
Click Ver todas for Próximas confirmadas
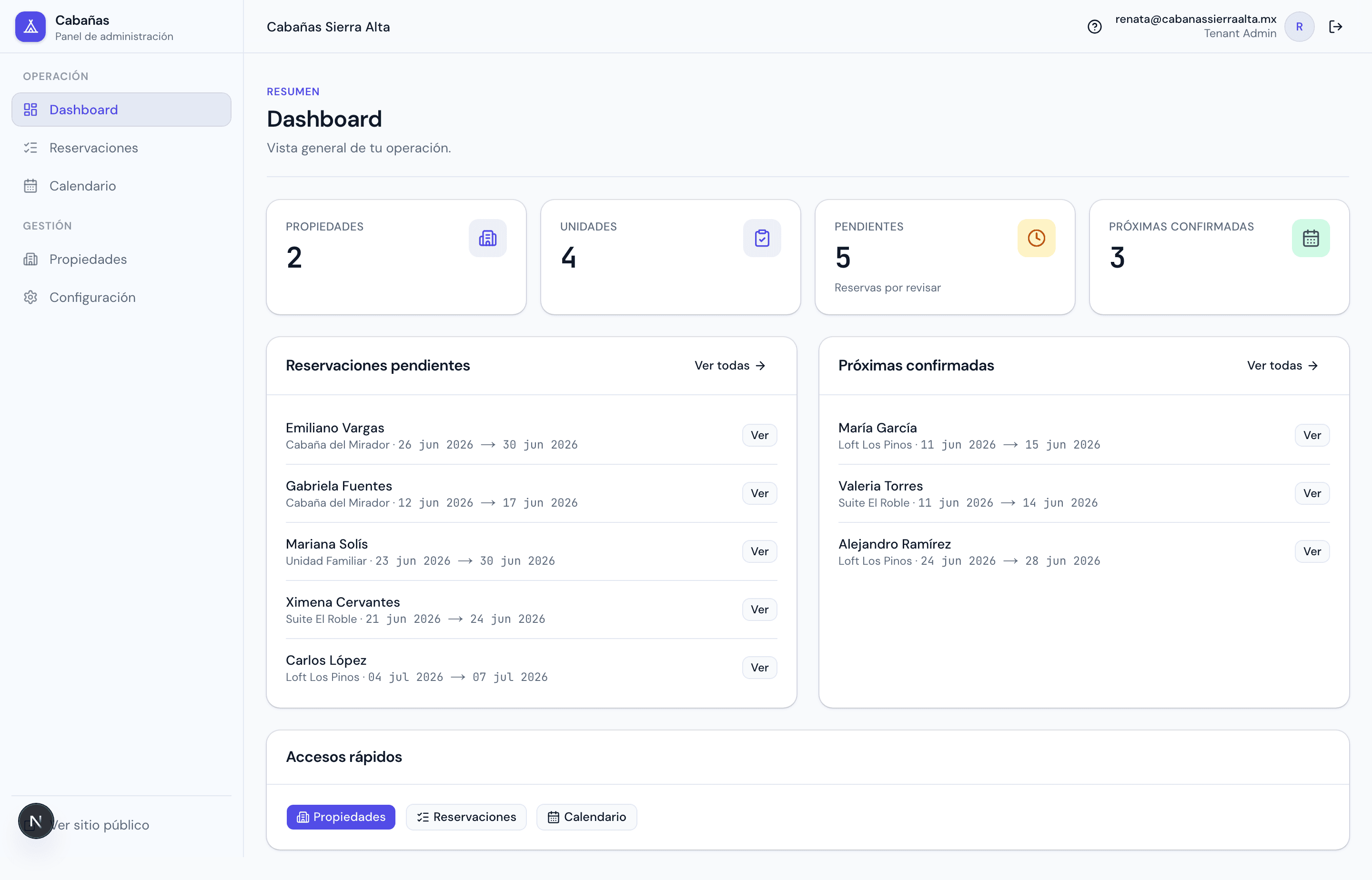pyautogui.click(x=1283, y=366)
